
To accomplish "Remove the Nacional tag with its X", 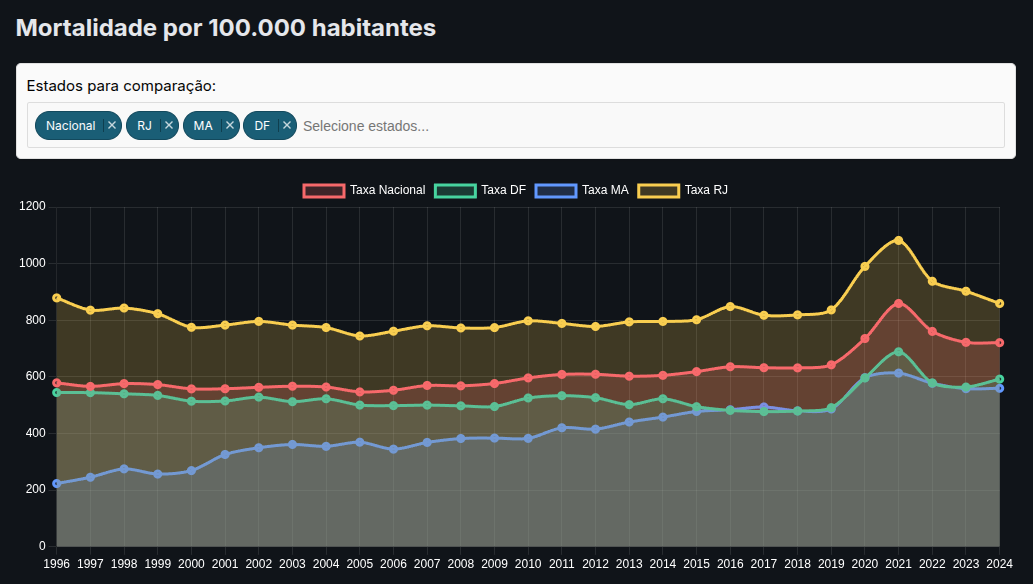I will [112, 126].
